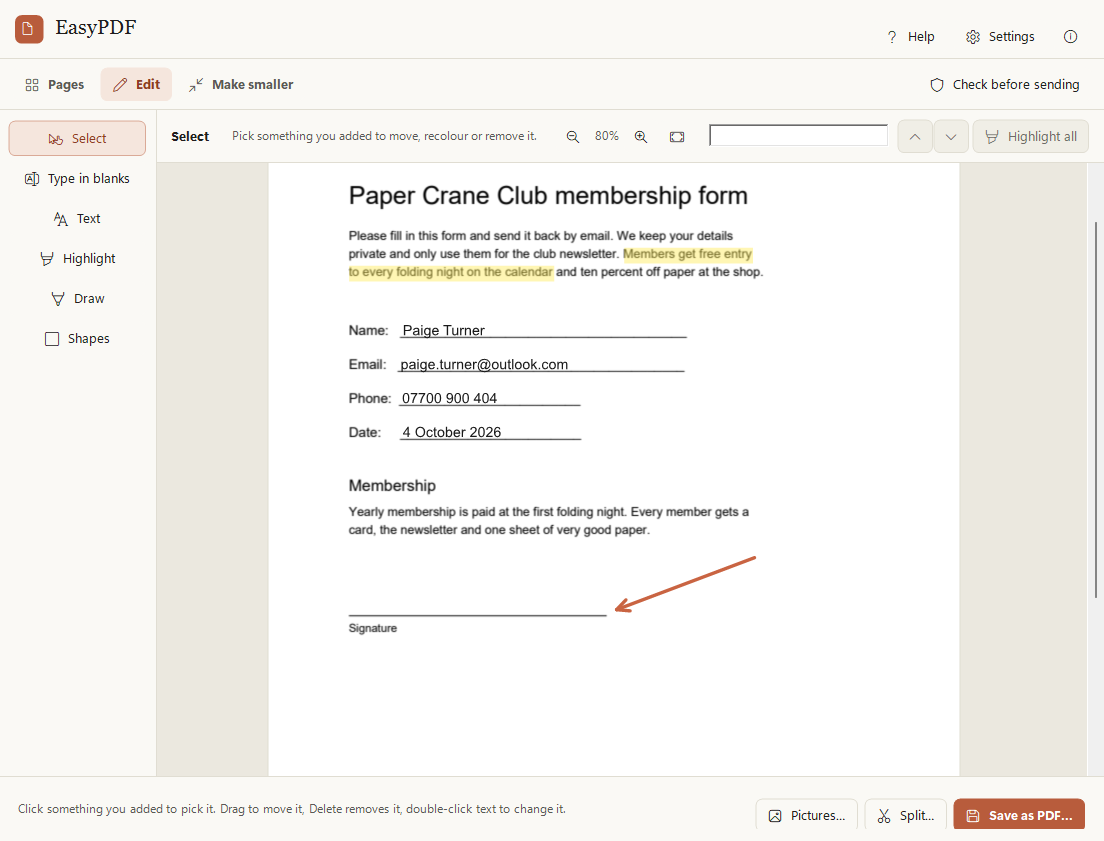Screen dimensions: 1104x841
Task: Choose the Select tool
Action: [x=77, y=139]
